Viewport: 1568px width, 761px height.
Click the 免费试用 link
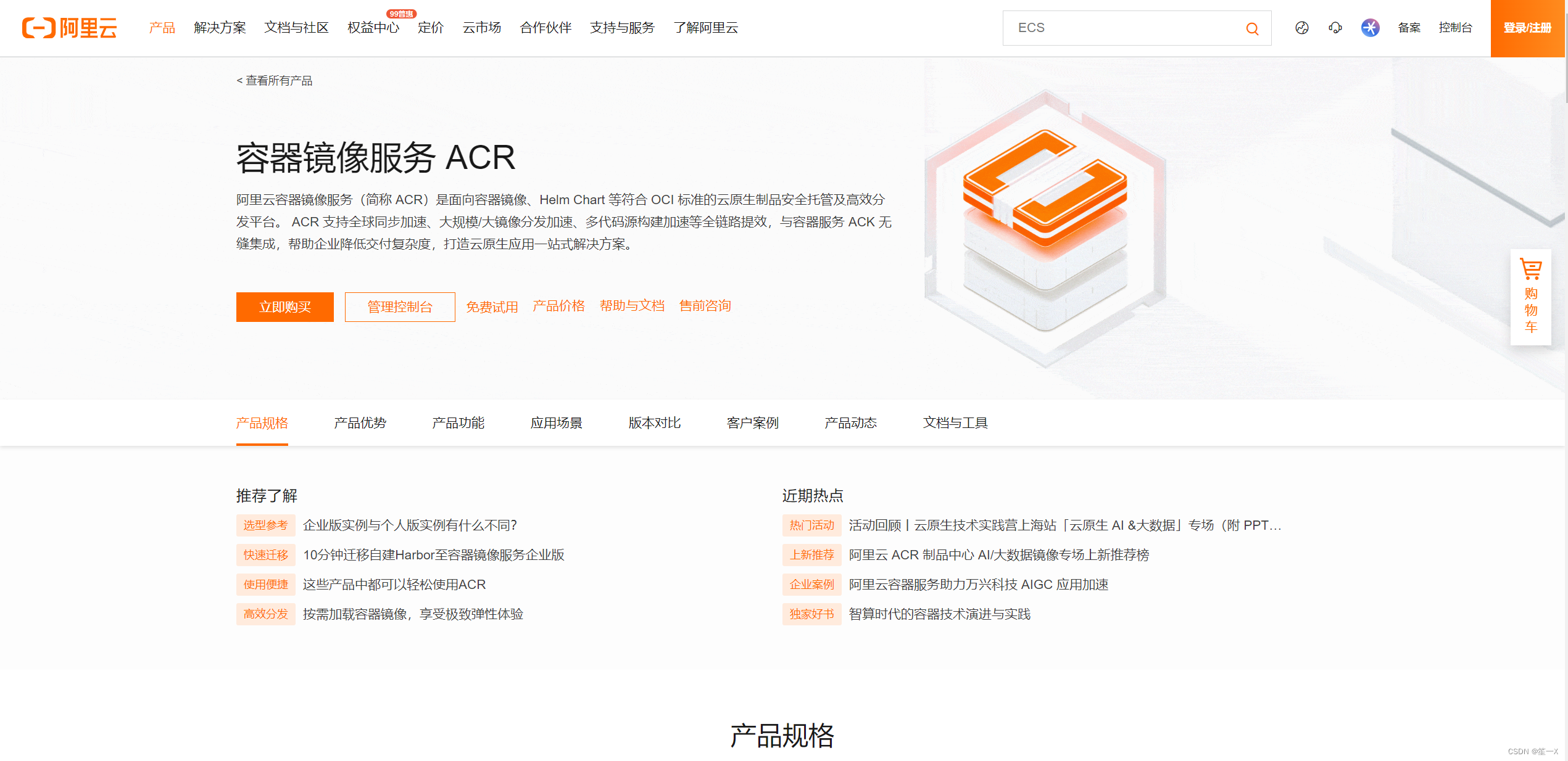click(x=492, y=306)
